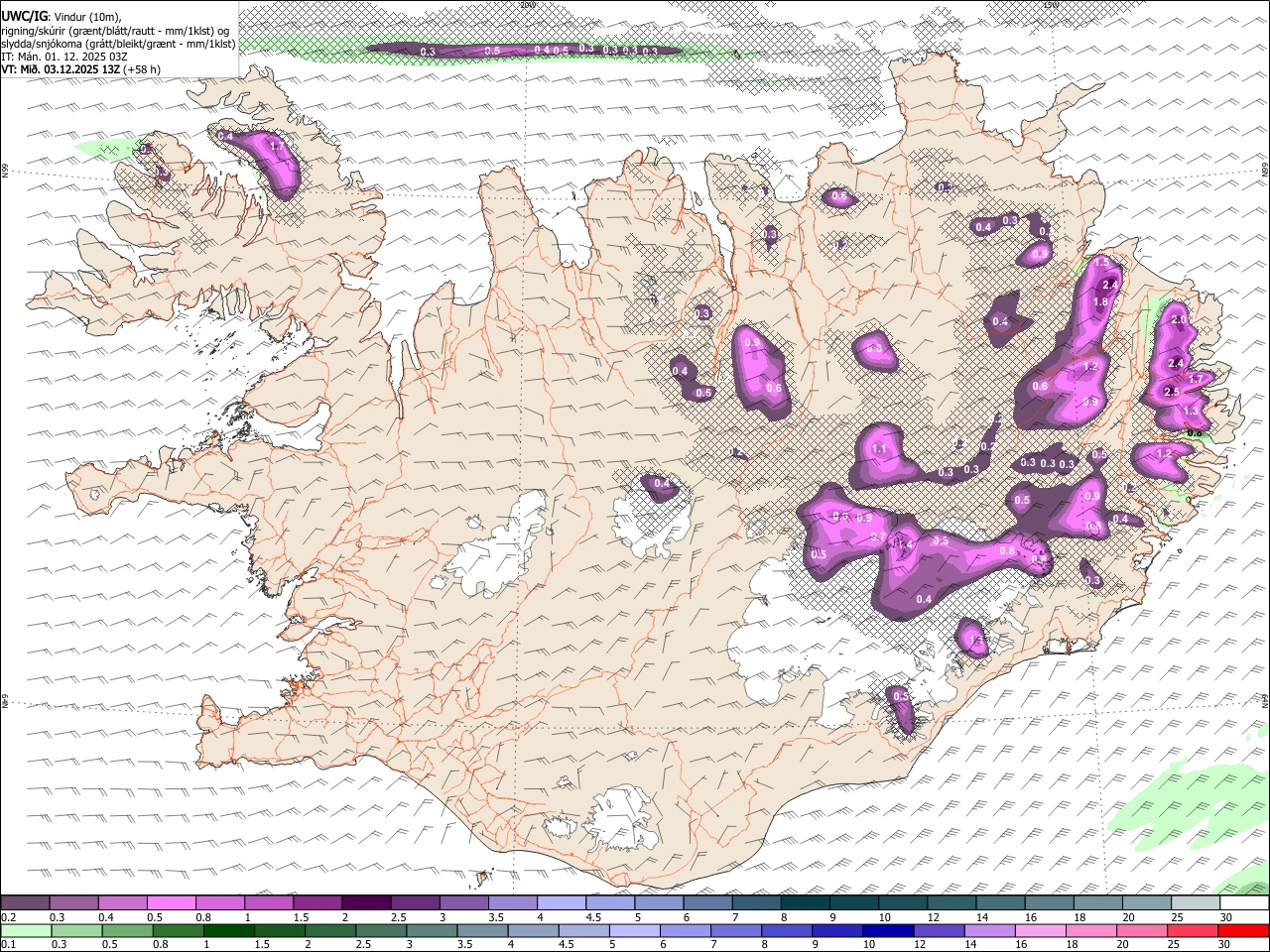
Task: Click the 'rigning/skúrir' legend description line
Action: (116, 30)
